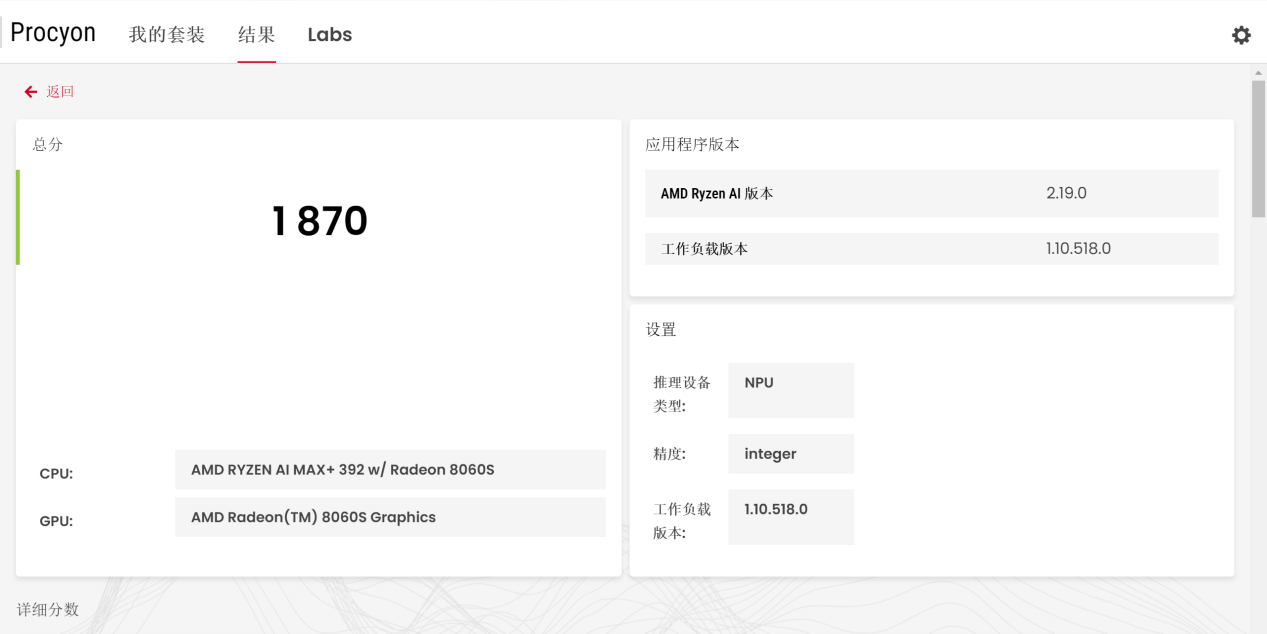Screen dimensions: 1267x634
Task: Open the Labs tab
Action: click(x=329, y=35)
